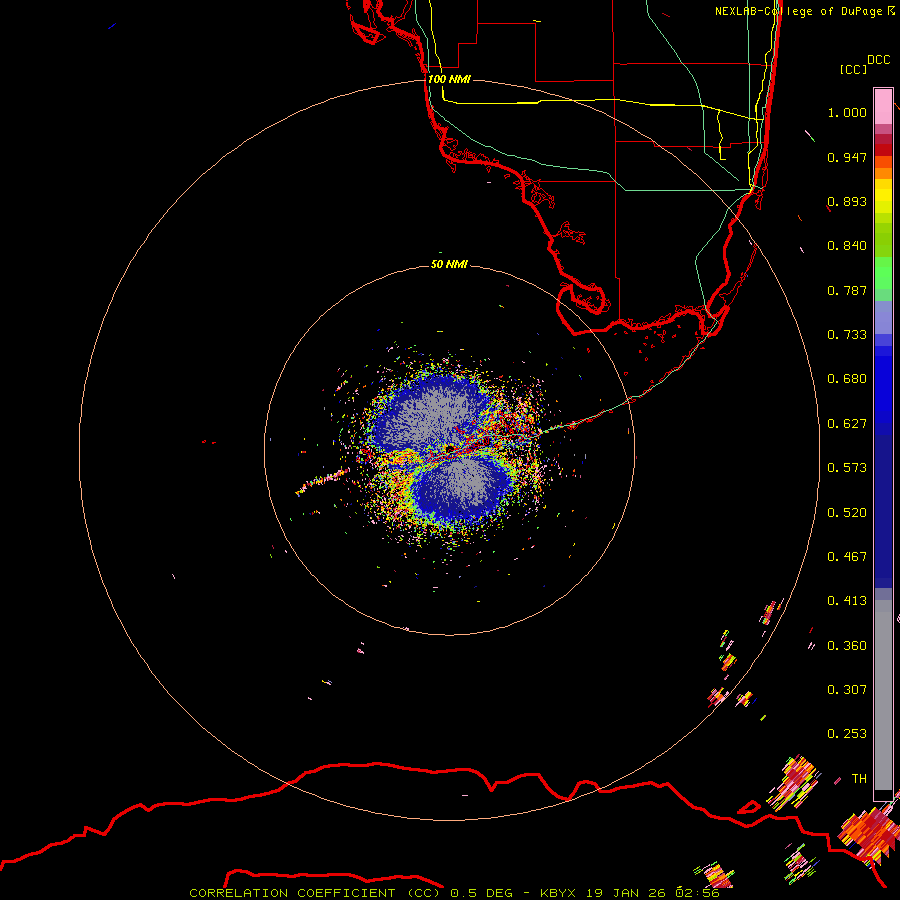
Task: Click the 0.307 scale value
Action: [x=847, y=690]
